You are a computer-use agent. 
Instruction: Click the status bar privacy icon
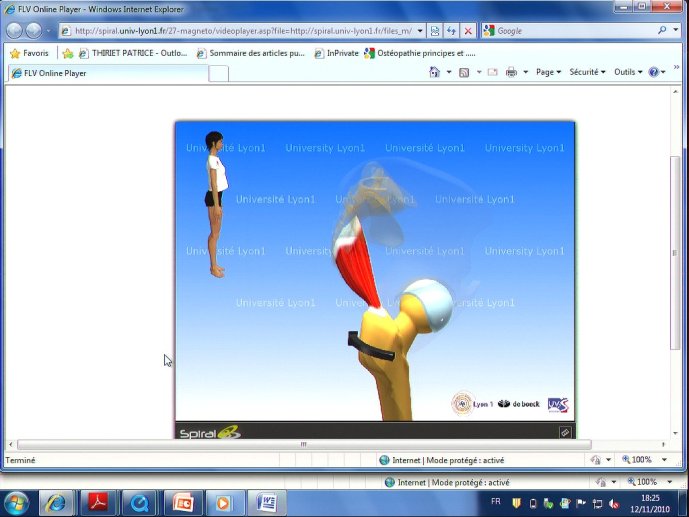tap(596, 460)
